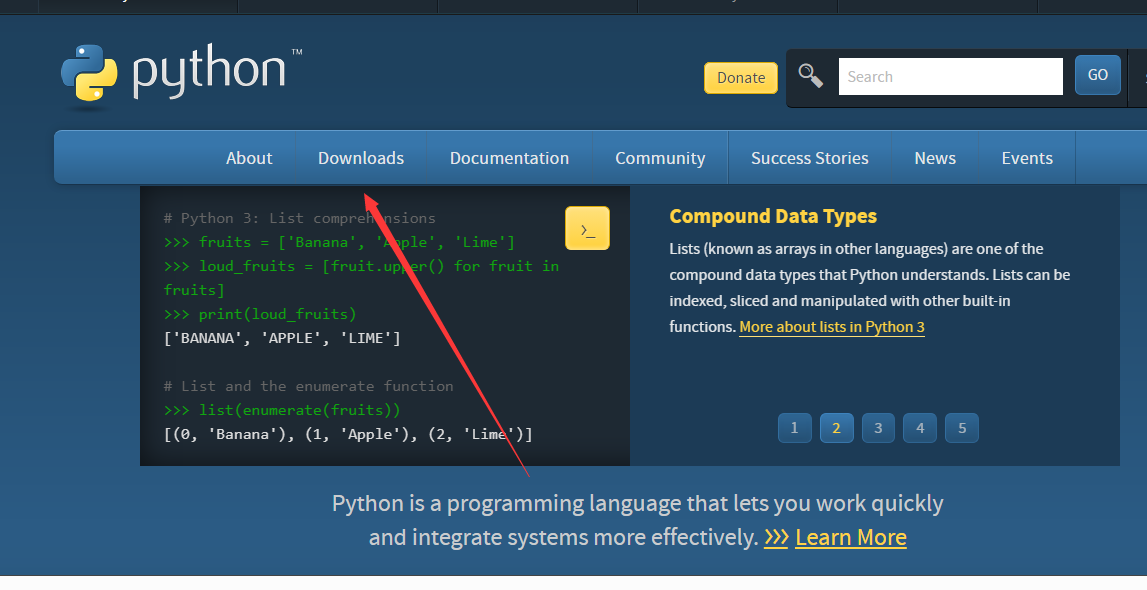
Task: Launch the interactive shell icon
Action: 587,228
